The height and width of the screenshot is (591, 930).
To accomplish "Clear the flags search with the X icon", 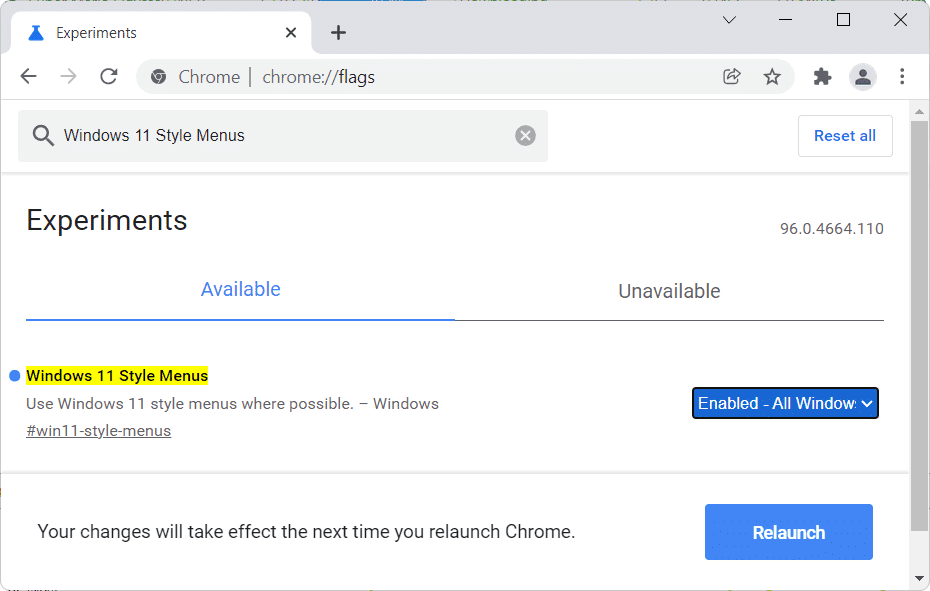I will 525,136.
